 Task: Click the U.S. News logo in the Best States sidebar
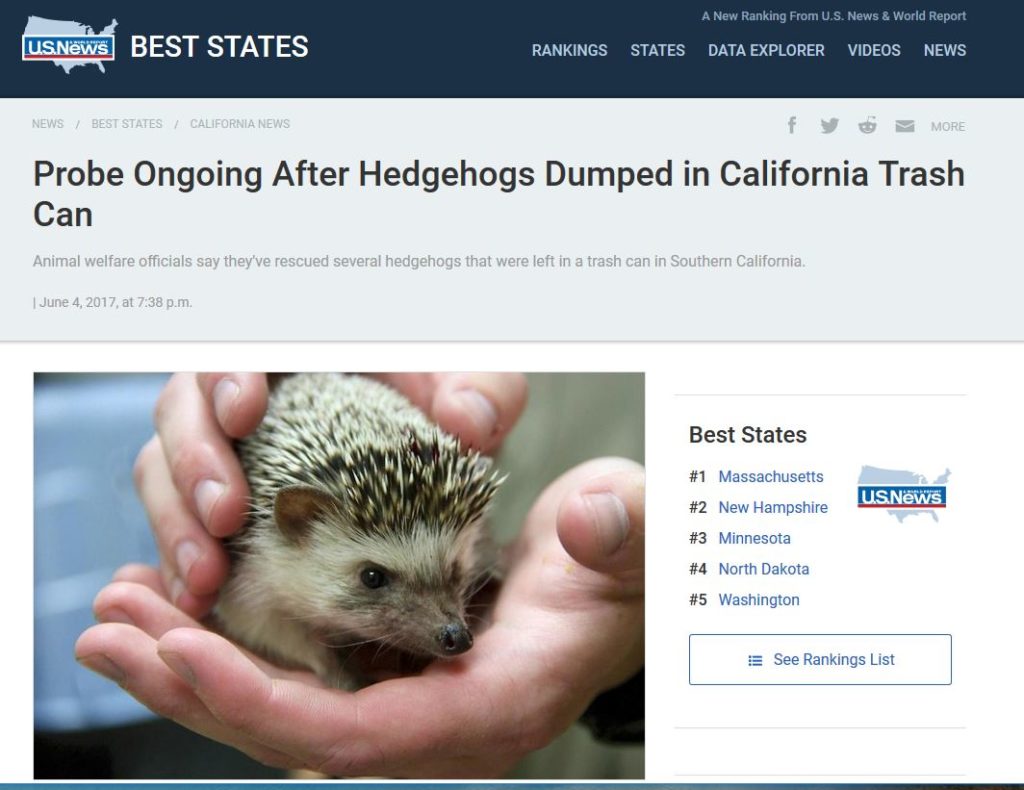click(x=902, y=496)
